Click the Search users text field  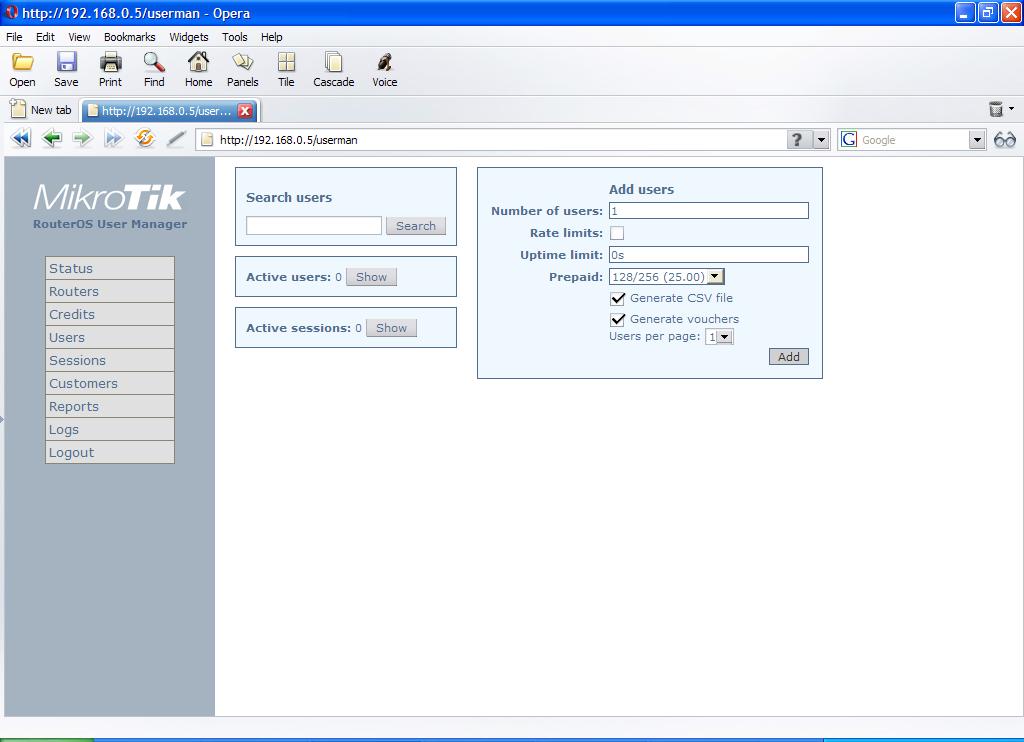313,225
